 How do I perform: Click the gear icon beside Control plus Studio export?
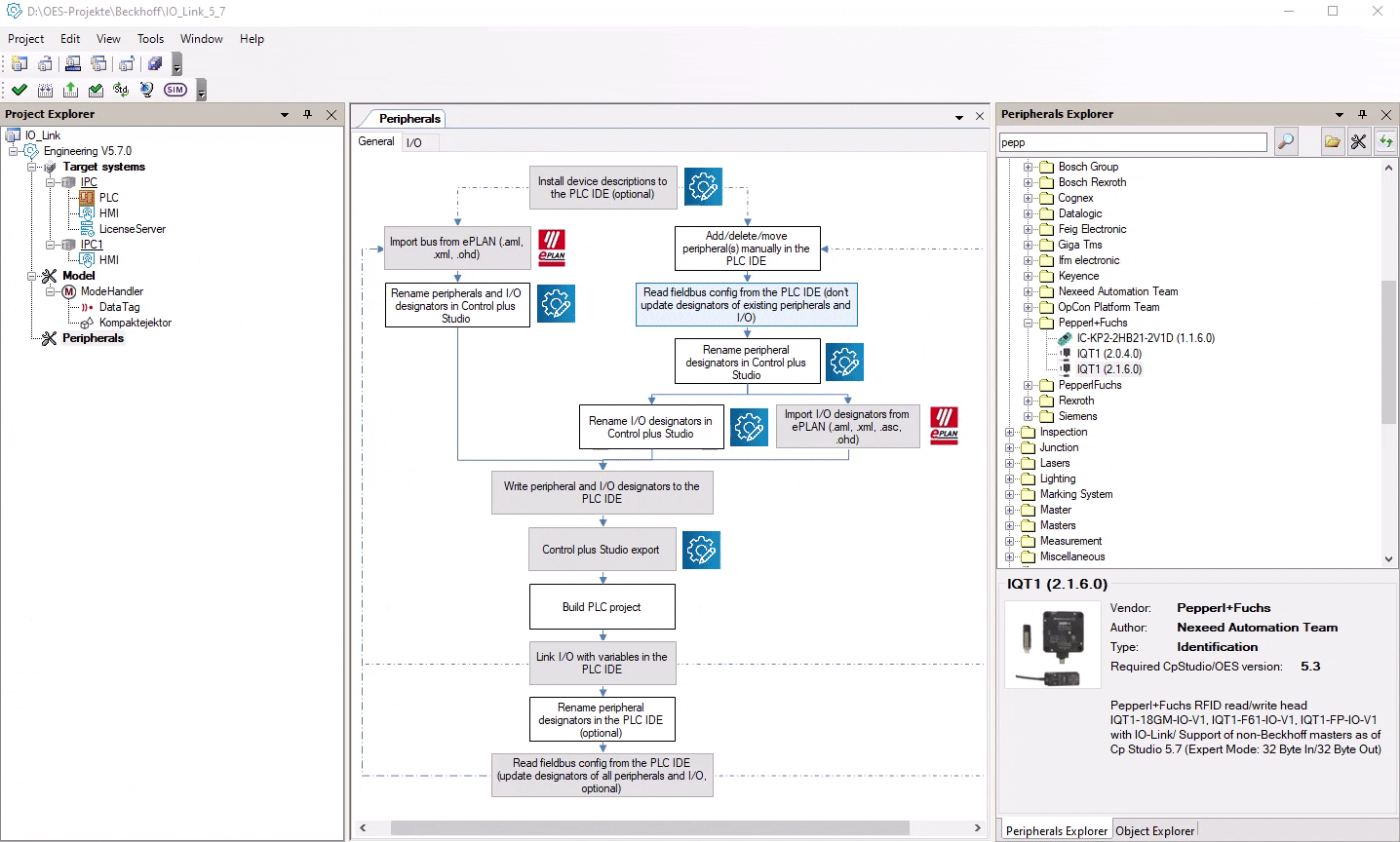(x=701, y=550)
